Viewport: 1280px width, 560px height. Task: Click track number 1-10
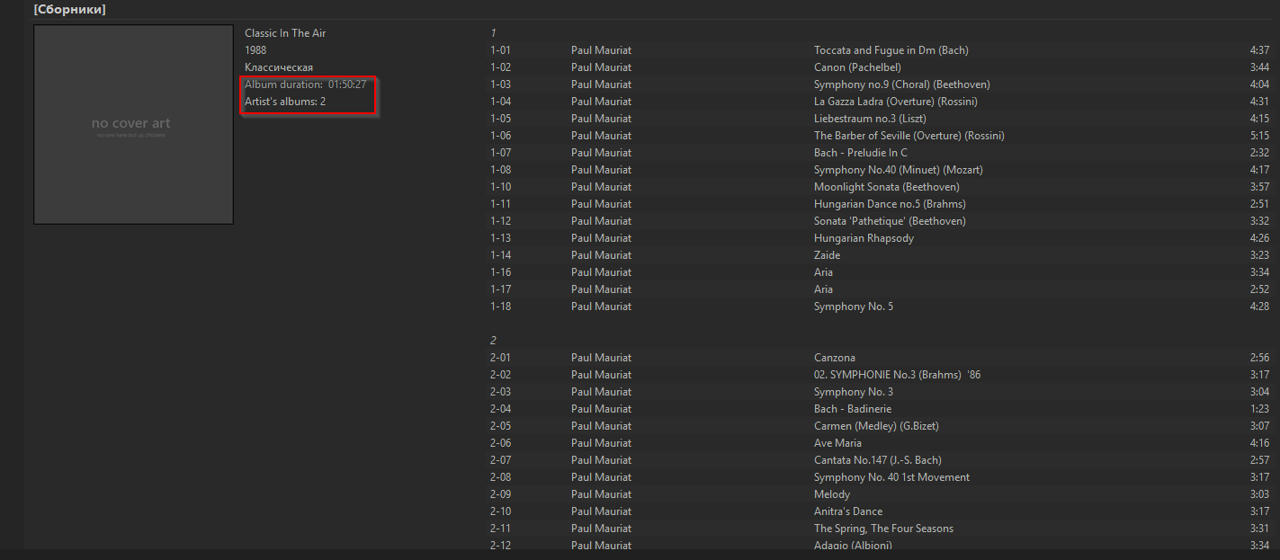(x=500, y=186)
